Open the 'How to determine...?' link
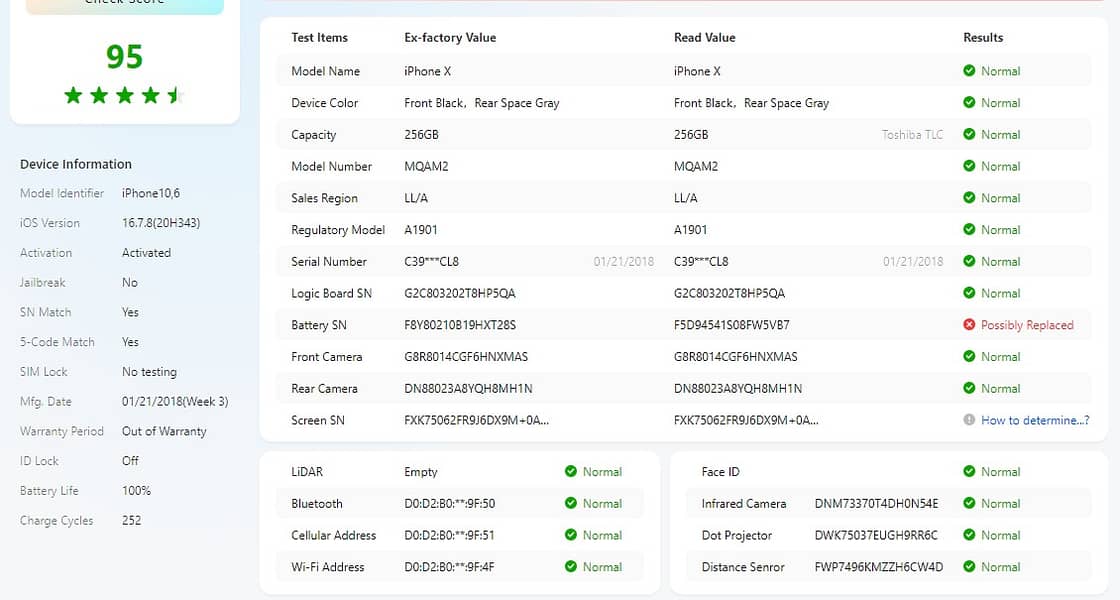 tap(1035, 420)
